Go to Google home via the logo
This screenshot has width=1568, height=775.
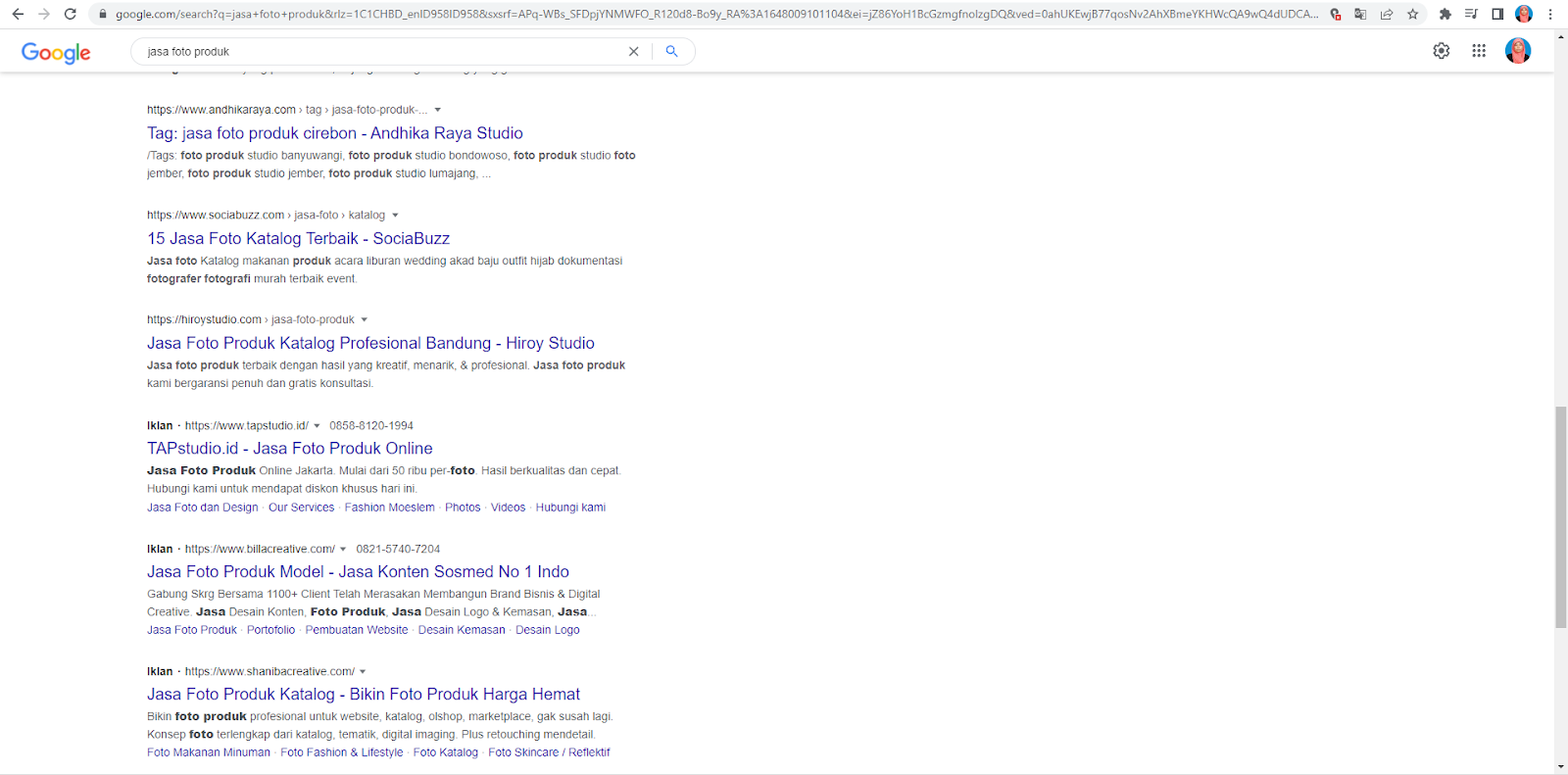point(56,53)
